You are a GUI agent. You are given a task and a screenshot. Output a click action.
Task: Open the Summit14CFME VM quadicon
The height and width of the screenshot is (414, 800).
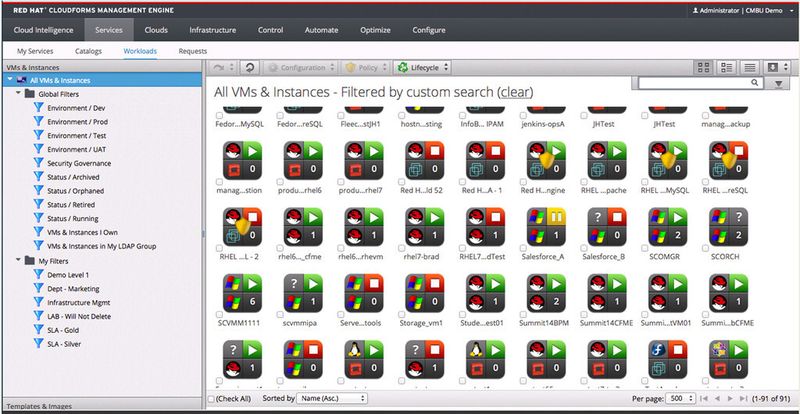coord(607,293)
